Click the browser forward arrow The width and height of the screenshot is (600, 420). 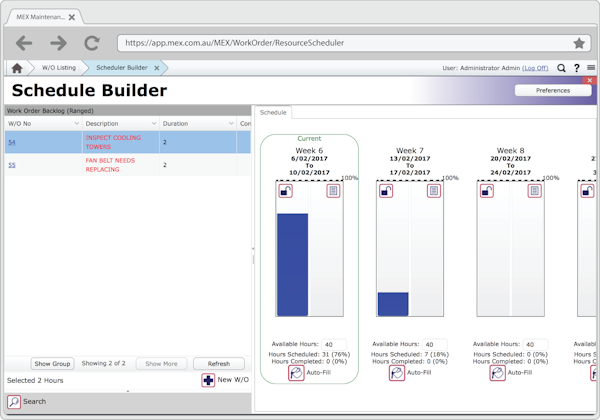(x=58, y=43)
